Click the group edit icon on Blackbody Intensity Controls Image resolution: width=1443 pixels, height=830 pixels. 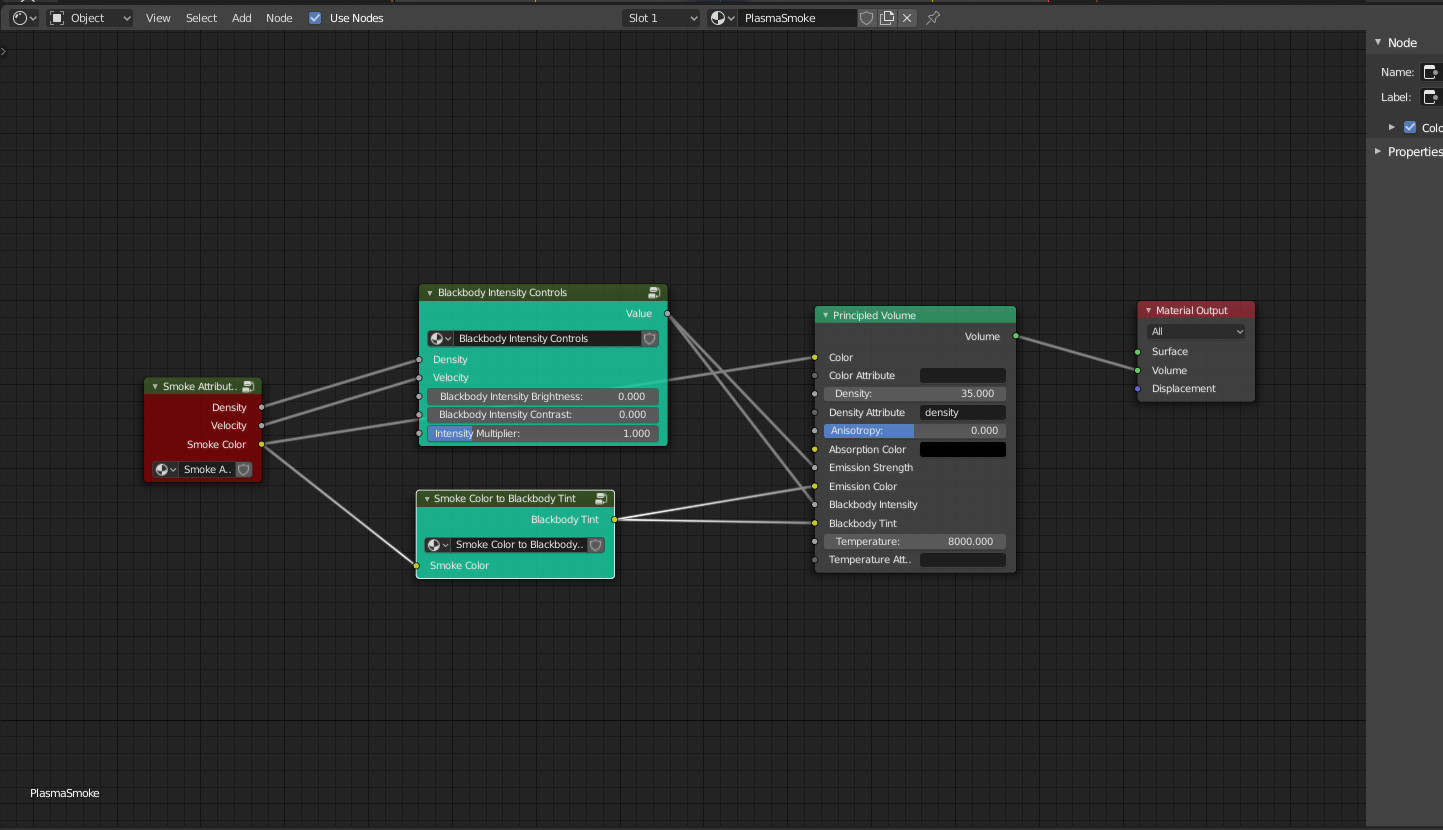pos(654,292)
